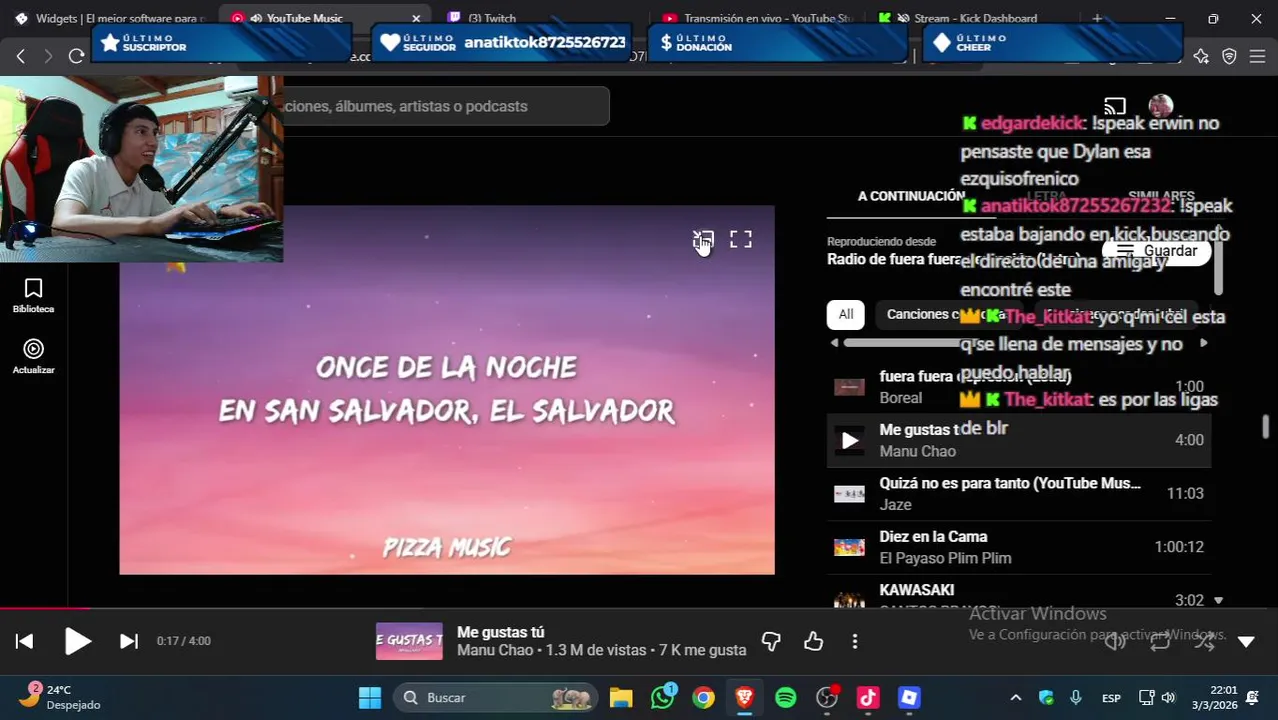Viewport: 1278px width, 720px height.
Task: Open WhatsApp from the taskbar
Action: [x=662, y=698]
